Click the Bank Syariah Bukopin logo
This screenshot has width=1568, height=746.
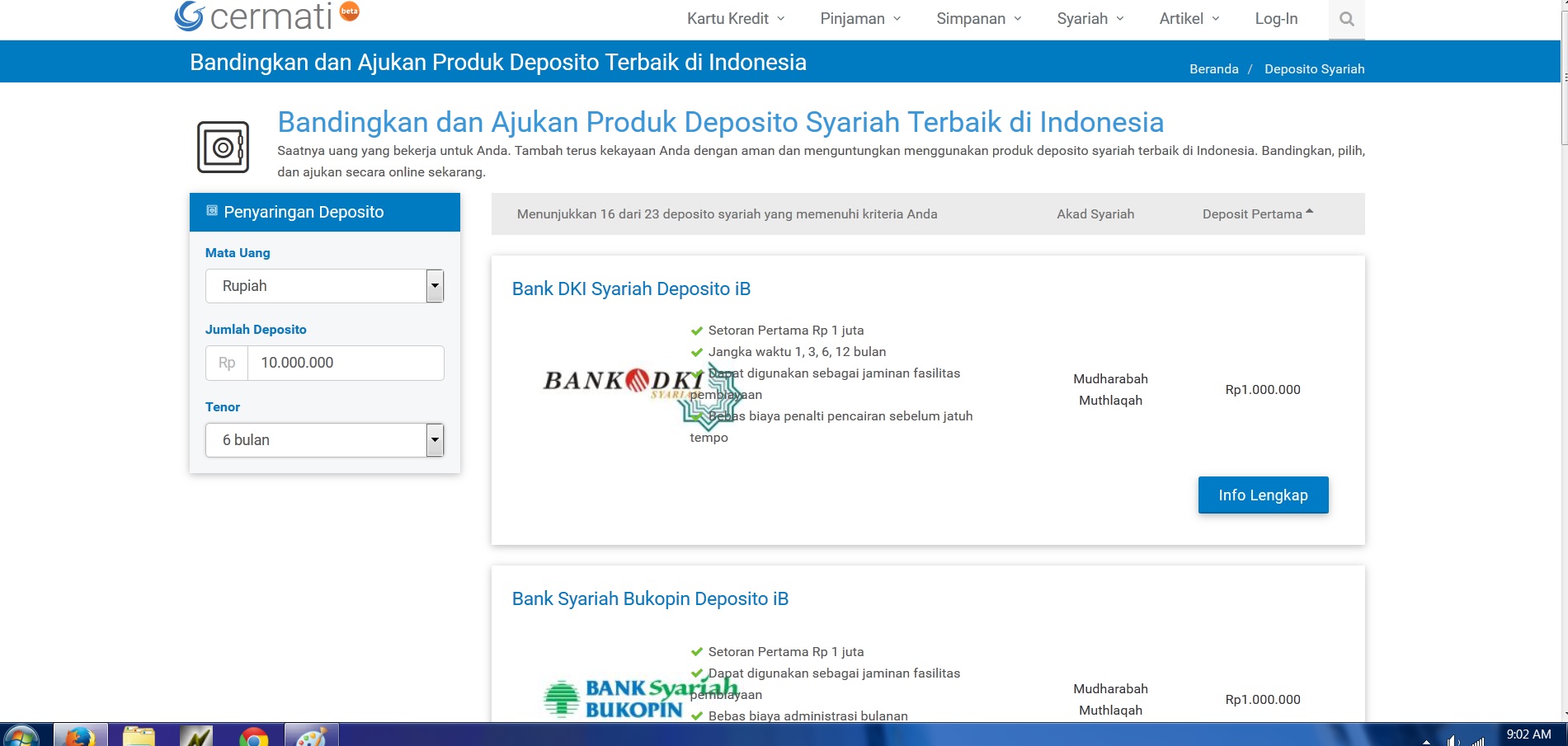[640, 698]
